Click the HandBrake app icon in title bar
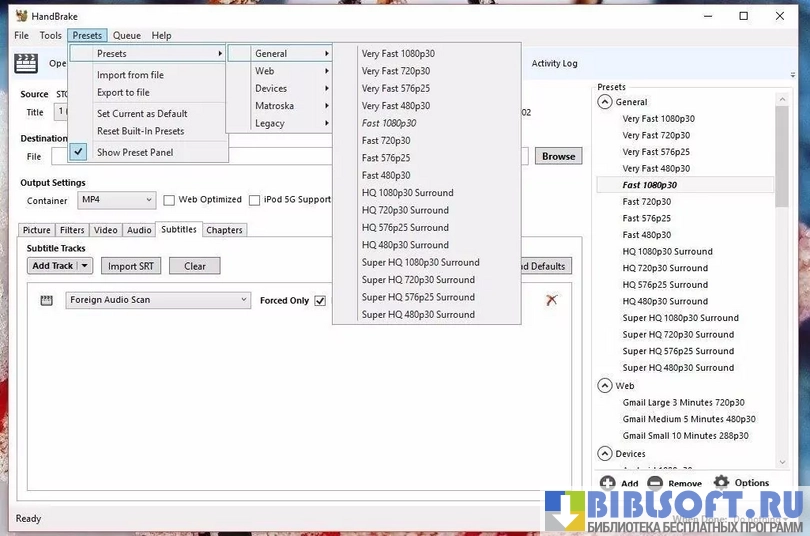Screen dimensions: 810x536 pos(21,16)
